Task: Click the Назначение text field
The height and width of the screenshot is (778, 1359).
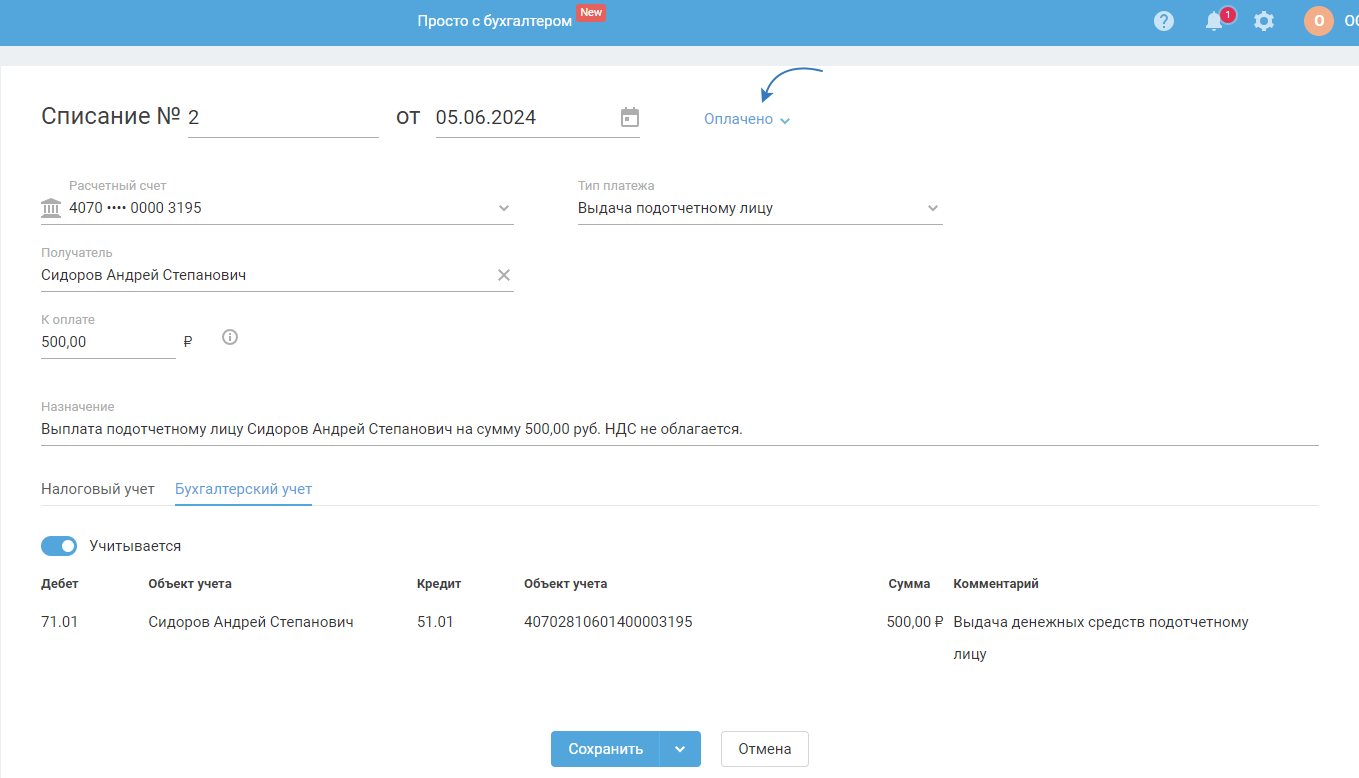Action: point(678,429)
